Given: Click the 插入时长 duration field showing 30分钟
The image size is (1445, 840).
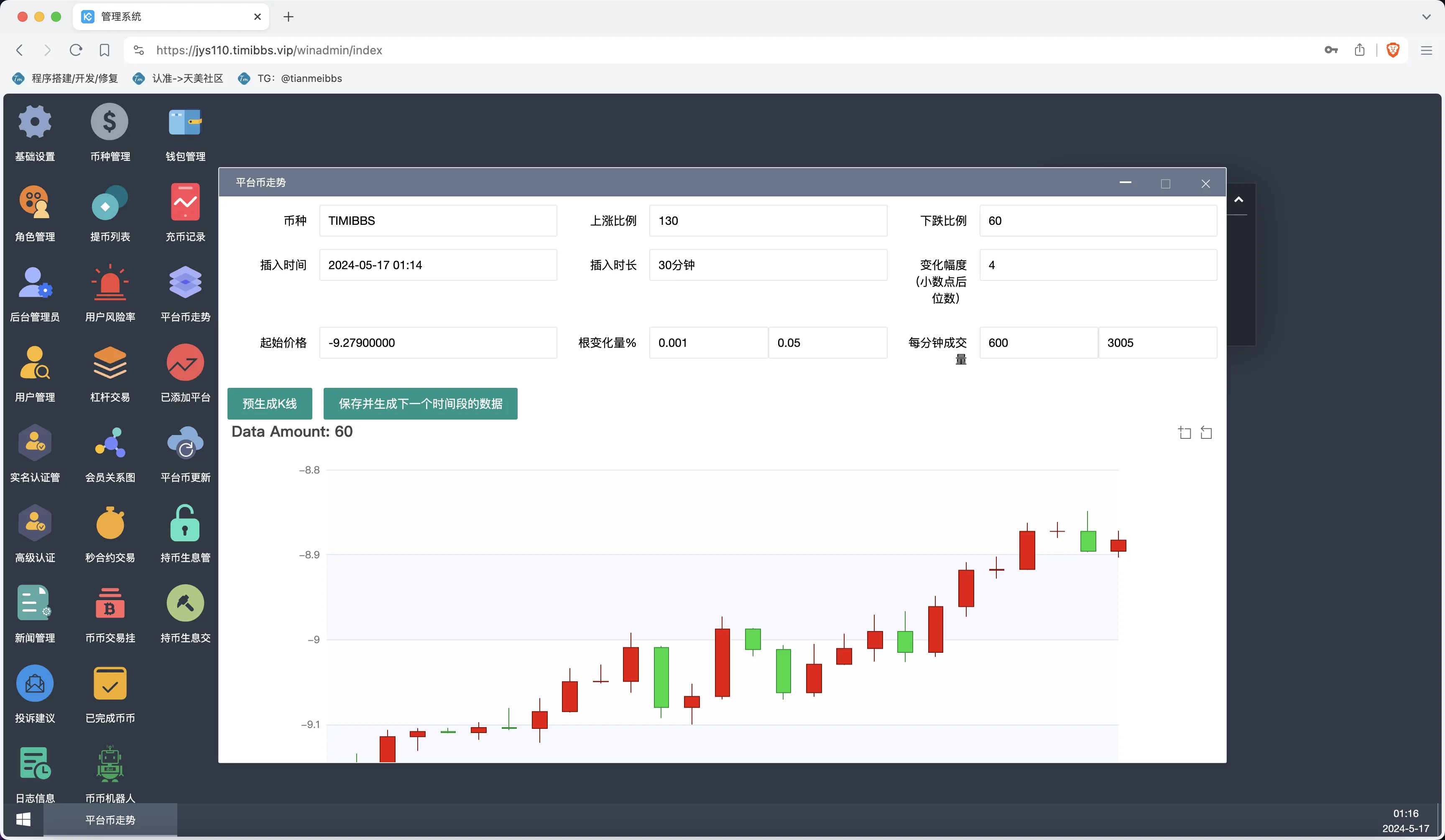Looking at the screenshot, I should (x=768, y=265).
